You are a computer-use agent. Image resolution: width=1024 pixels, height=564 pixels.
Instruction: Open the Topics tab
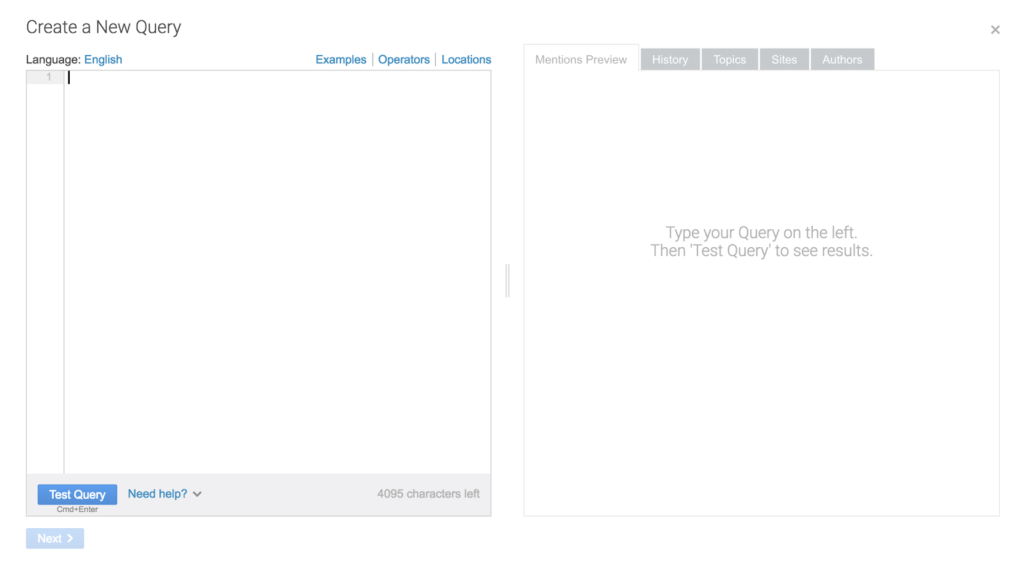click(x=730, y=60)
